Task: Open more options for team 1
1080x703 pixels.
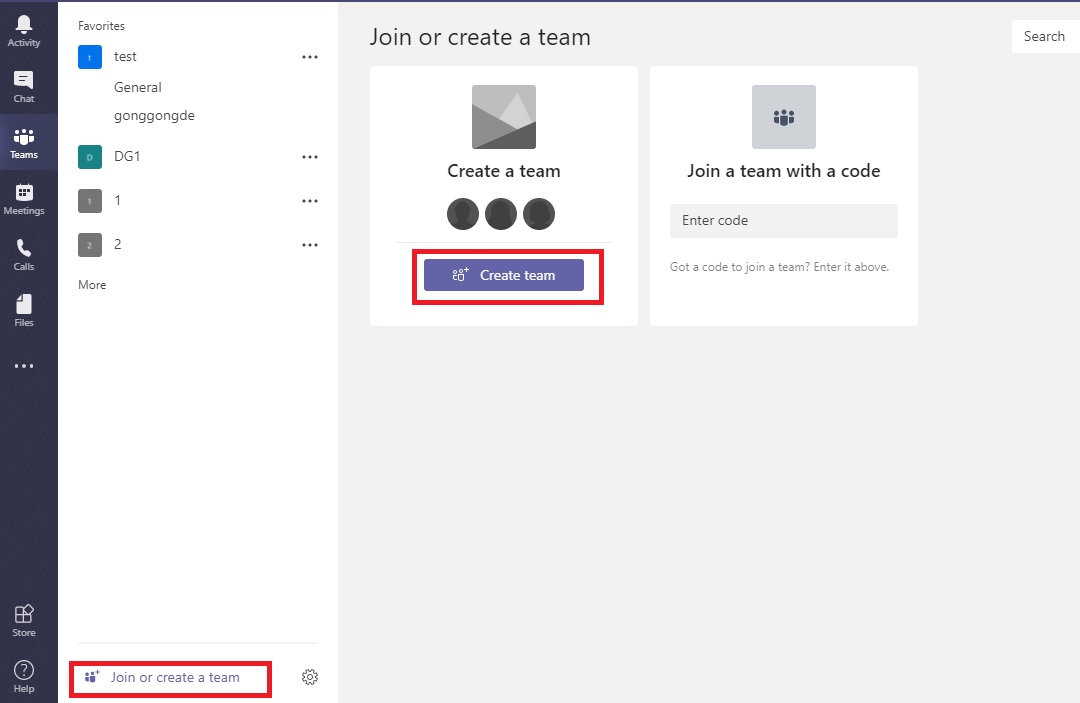Action: pos(310,201)
